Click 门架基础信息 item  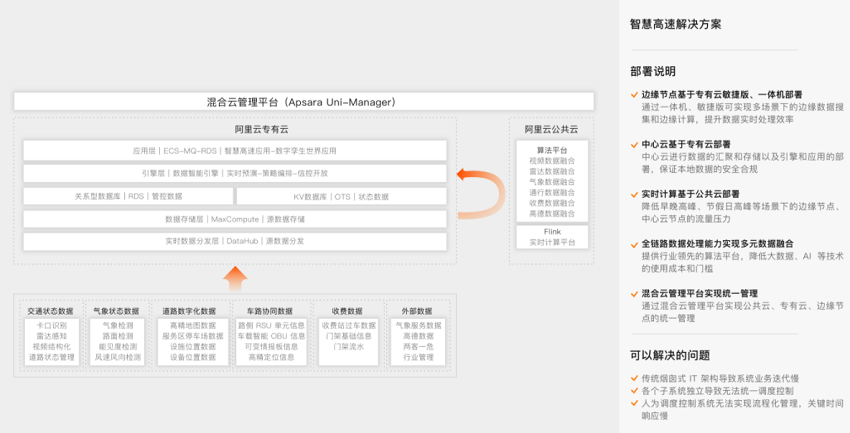349,336
